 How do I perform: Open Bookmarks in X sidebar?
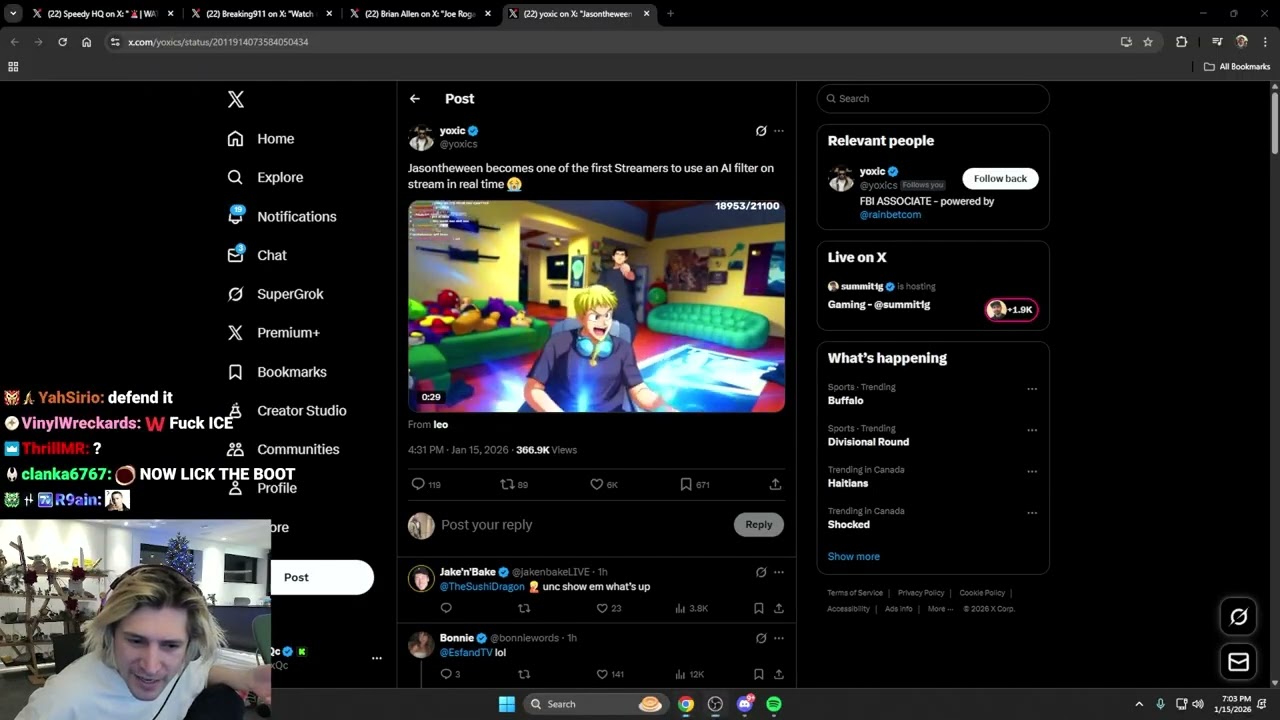coord(277,372)
